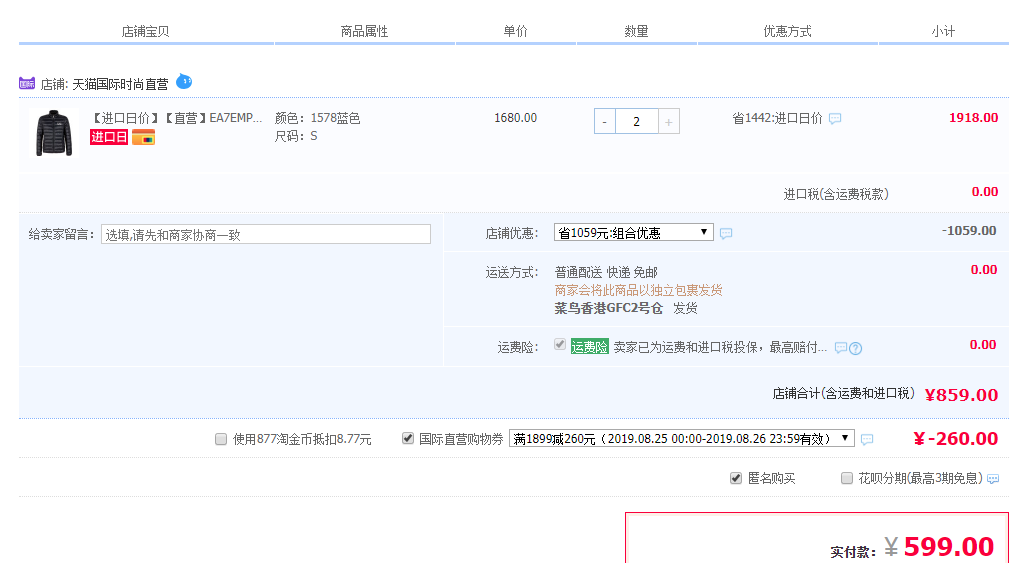Screen dimensions: 1022x563
Task: Click the 卖家已为运费和进口税投保 description text
Action: click(x=720, y=347)
